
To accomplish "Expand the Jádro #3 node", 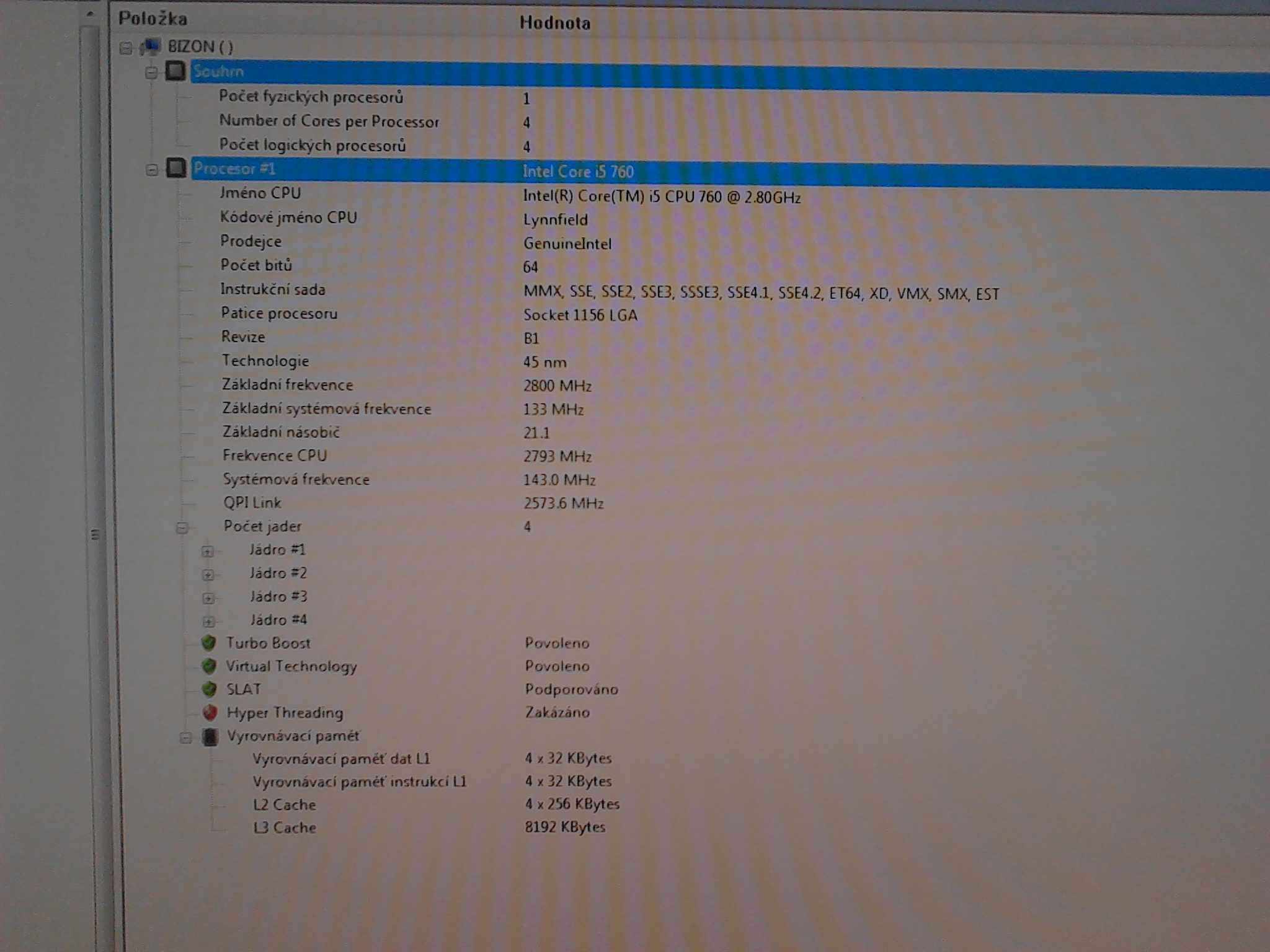I will tap(208, 598).
